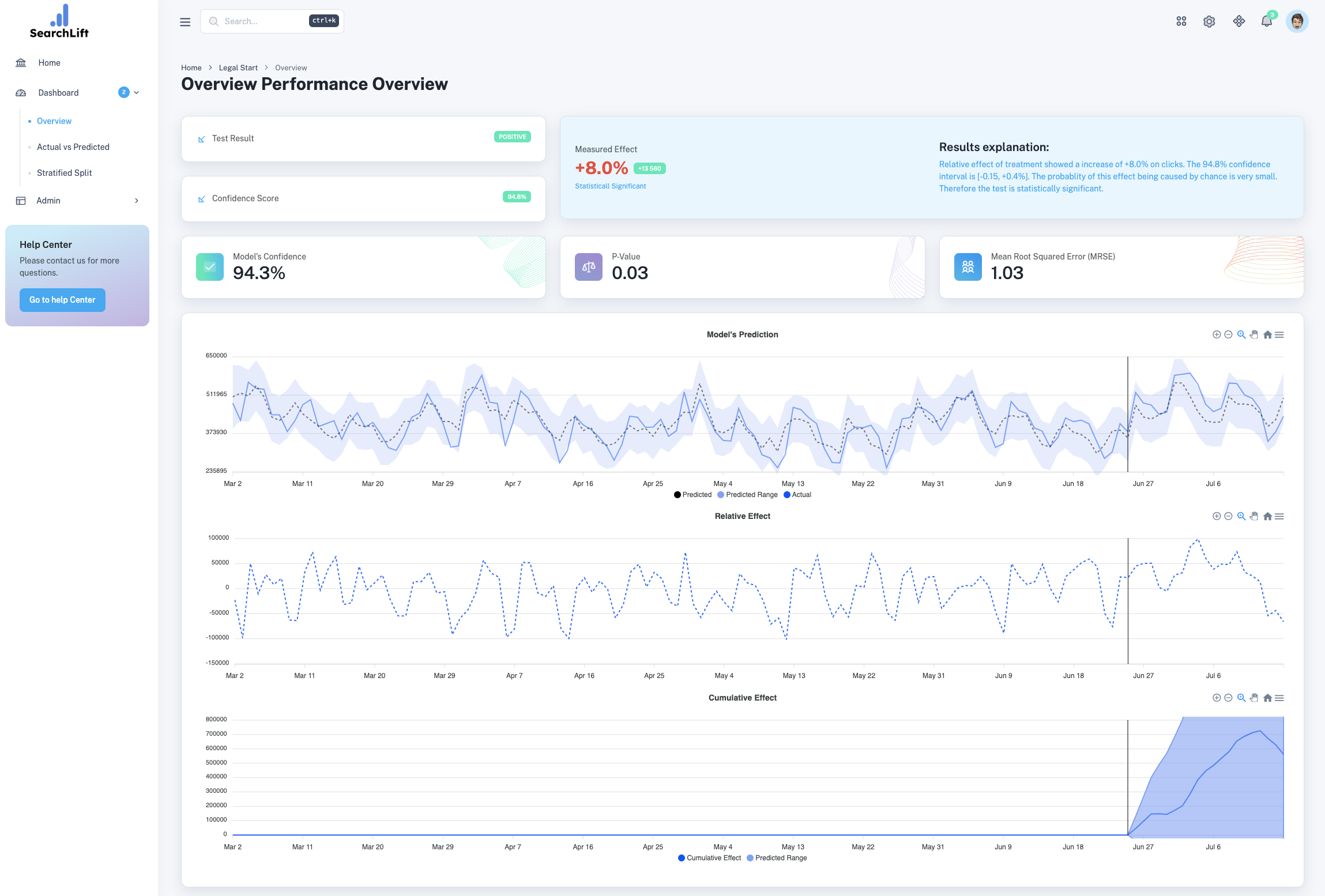Select Stratified Split in the sidebar
The height and width of the screenshot is (896, 1325).
65,173
